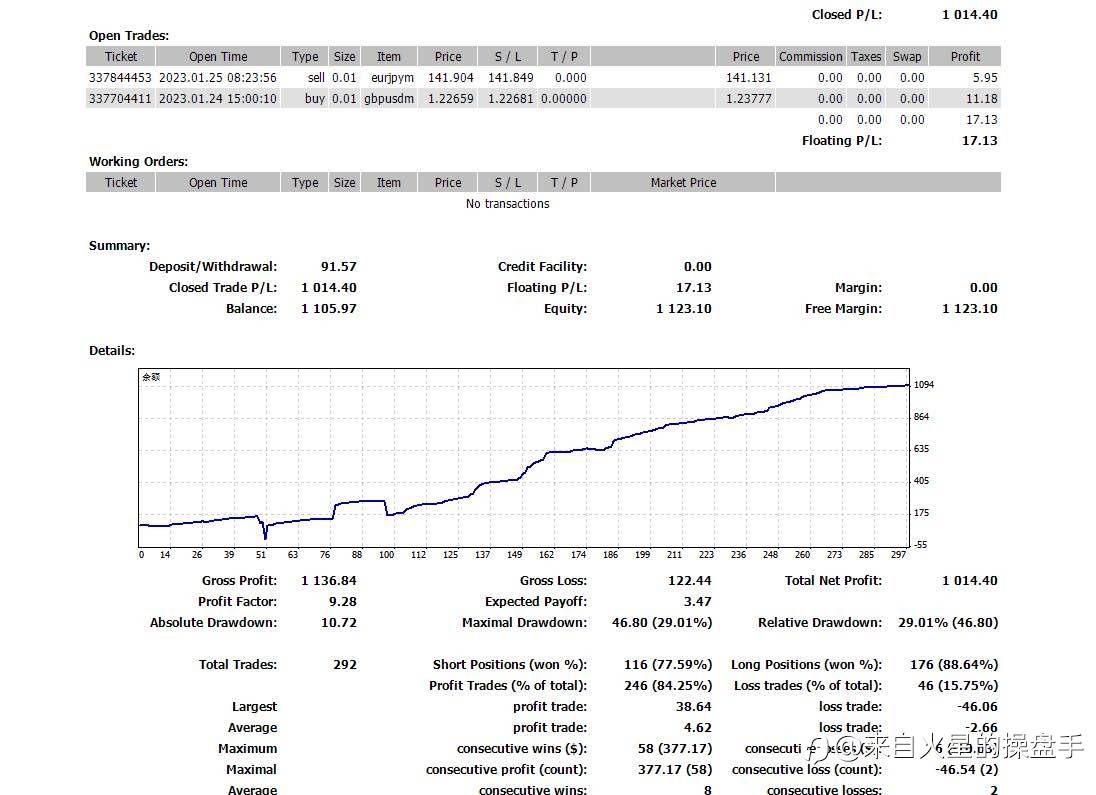Click the profit value 5.95
Image resolution: width=1096 pixels, height=795 pixels.
[985, 78]
